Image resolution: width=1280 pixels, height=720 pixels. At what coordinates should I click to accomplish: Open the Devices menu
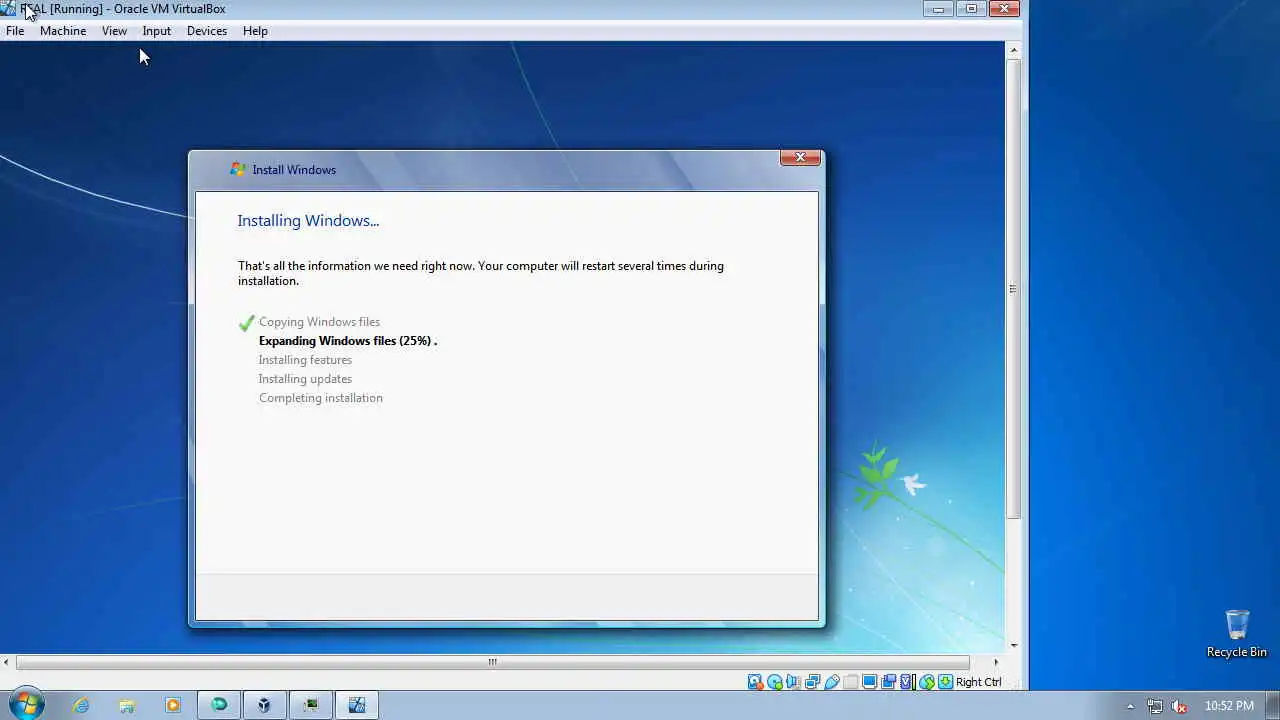tap(207, 31)
